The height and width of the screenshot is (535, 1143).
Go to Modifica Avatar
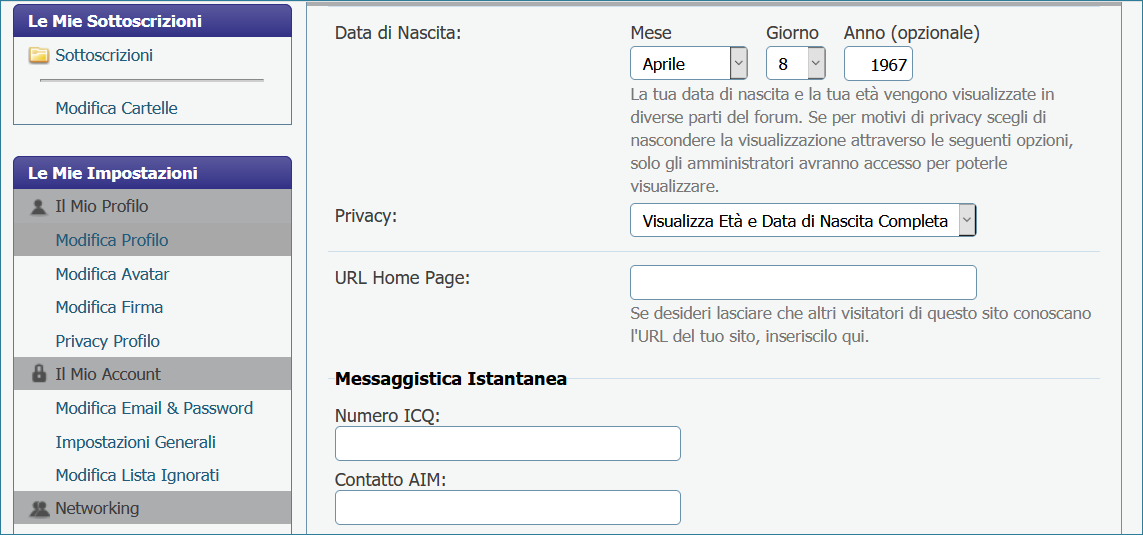click(x=112, y=274)
